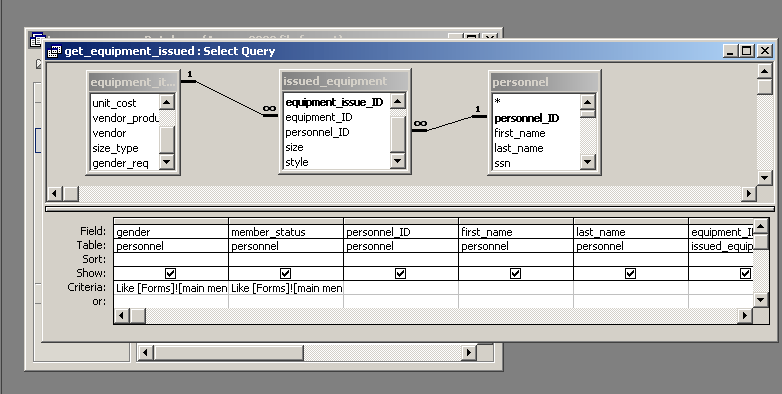The height and width of the screenshot is (394, 782).
Task: Click design grid vertical scroll down arrow
Action: (761, 300)
